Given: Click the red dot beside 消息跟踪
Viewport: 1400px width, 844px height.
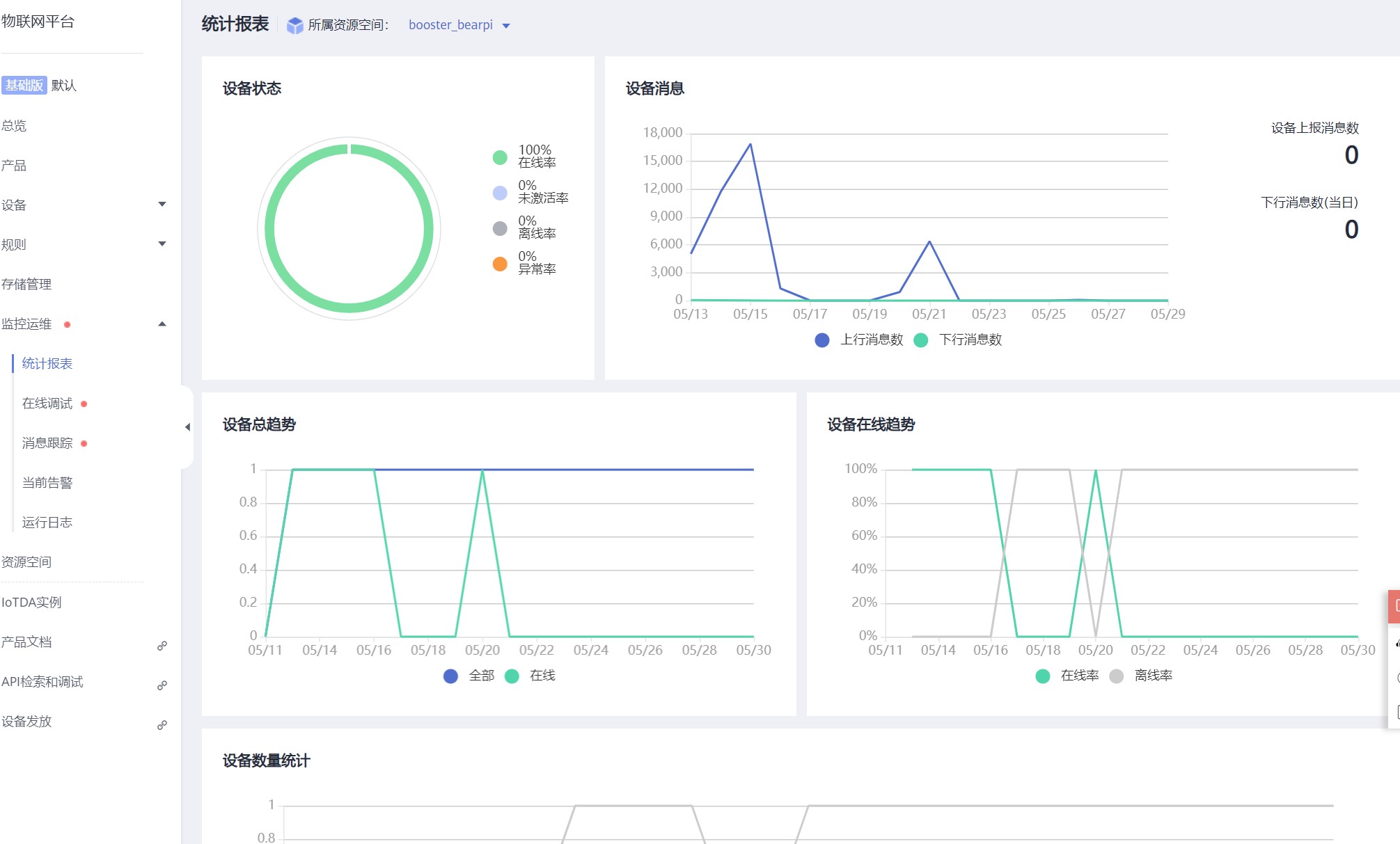Looking at the screenshot, I should tap(84, 443).
